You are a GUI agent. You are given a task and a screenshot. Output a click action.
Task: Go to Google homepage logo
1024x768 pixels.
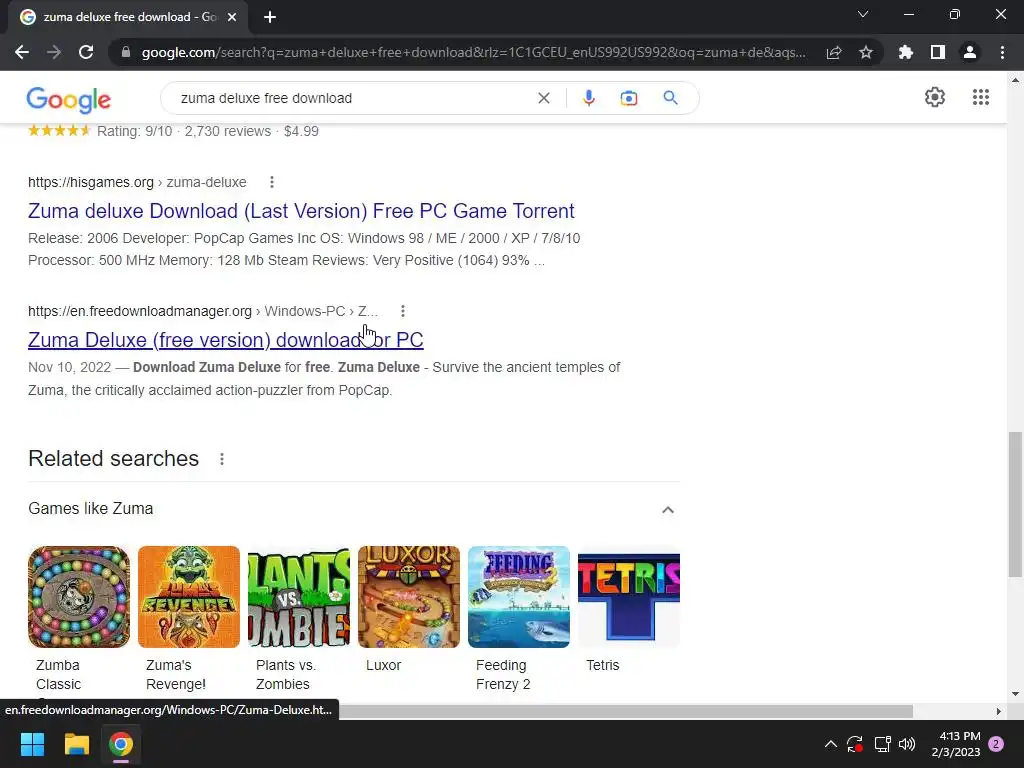click(69, 100)
